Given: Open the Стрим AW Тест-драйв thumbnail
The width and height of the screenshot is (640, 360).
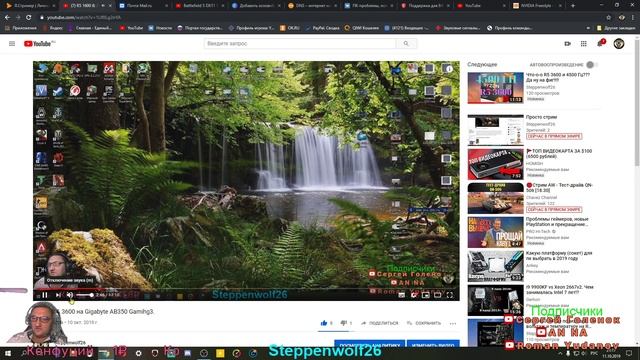Looking at the screenshot, I should (496, 198).
